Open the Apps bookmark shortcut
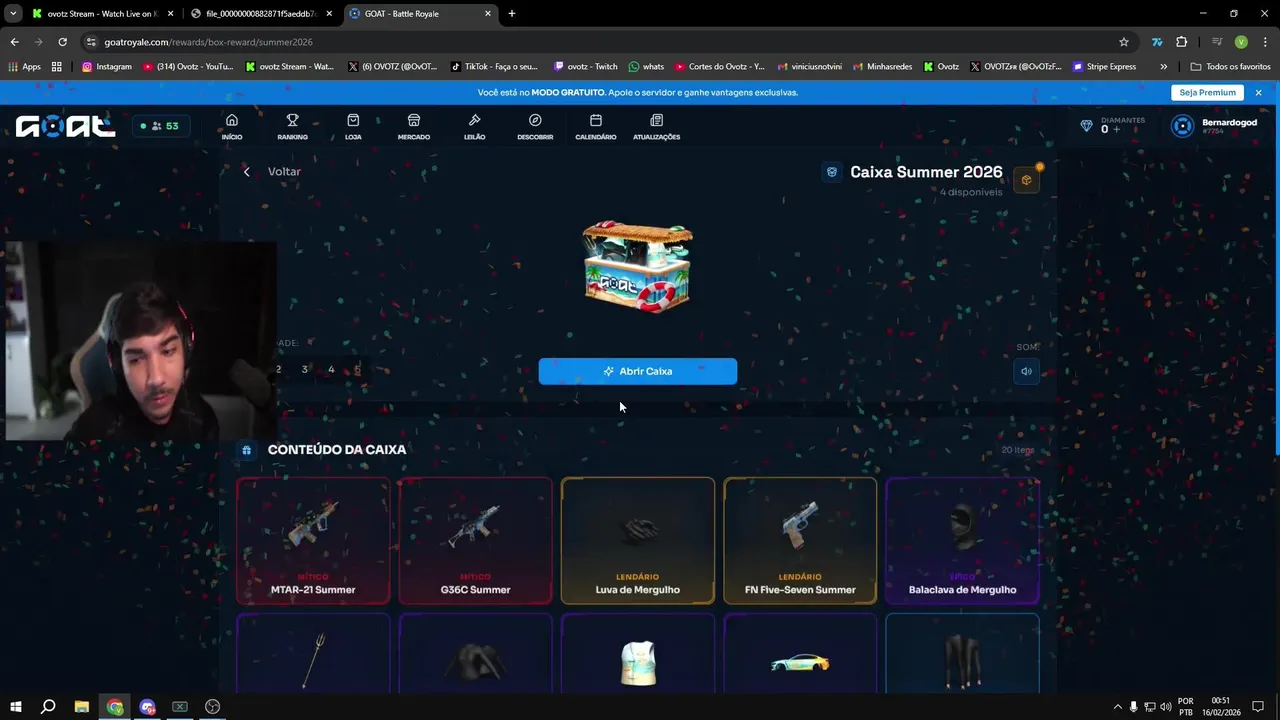1280x720 pixels. pyautogui.click(x=25, y=67)
